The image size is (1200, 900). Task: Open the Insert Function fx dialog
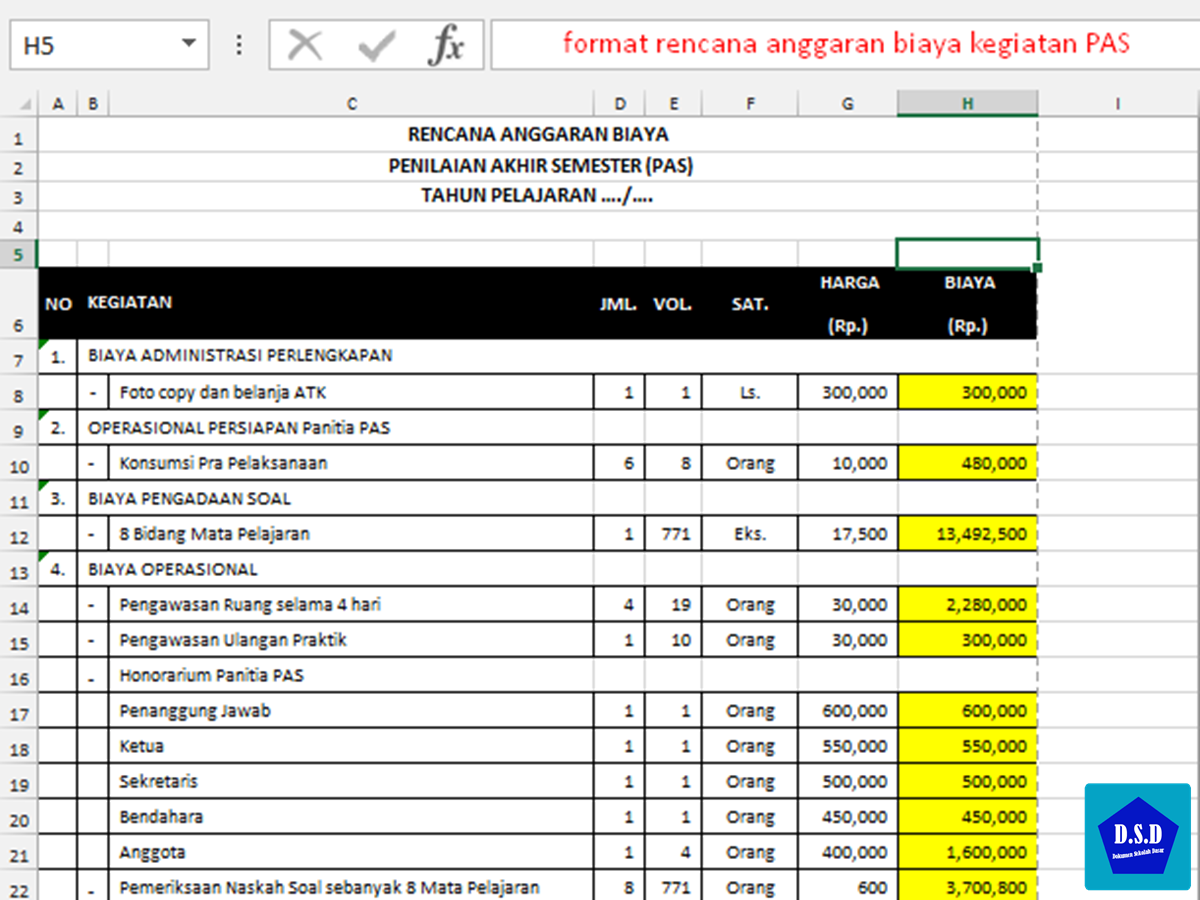[x=446, y=45]
